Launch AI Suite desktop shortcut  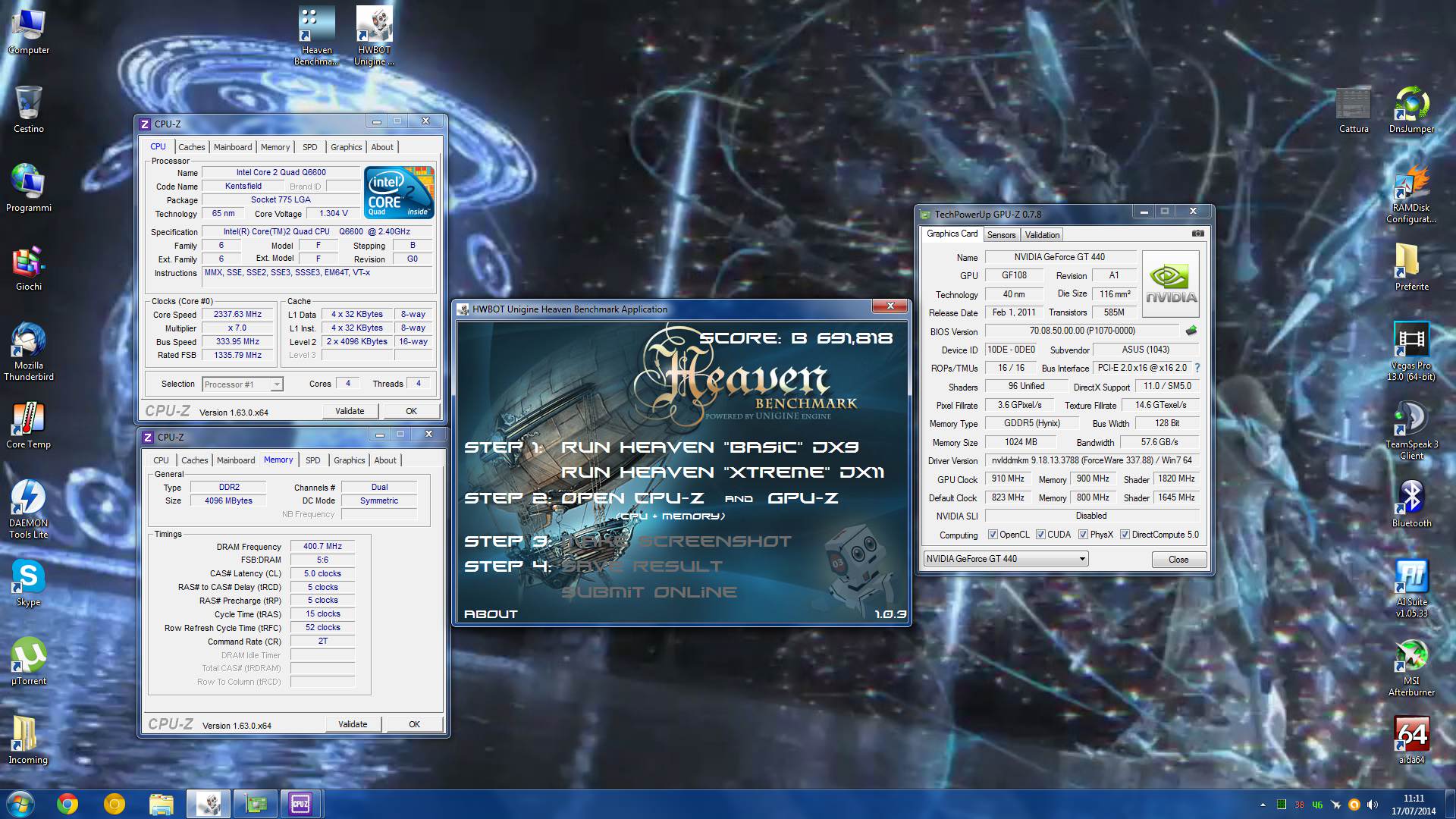(x=1411, y=588)
